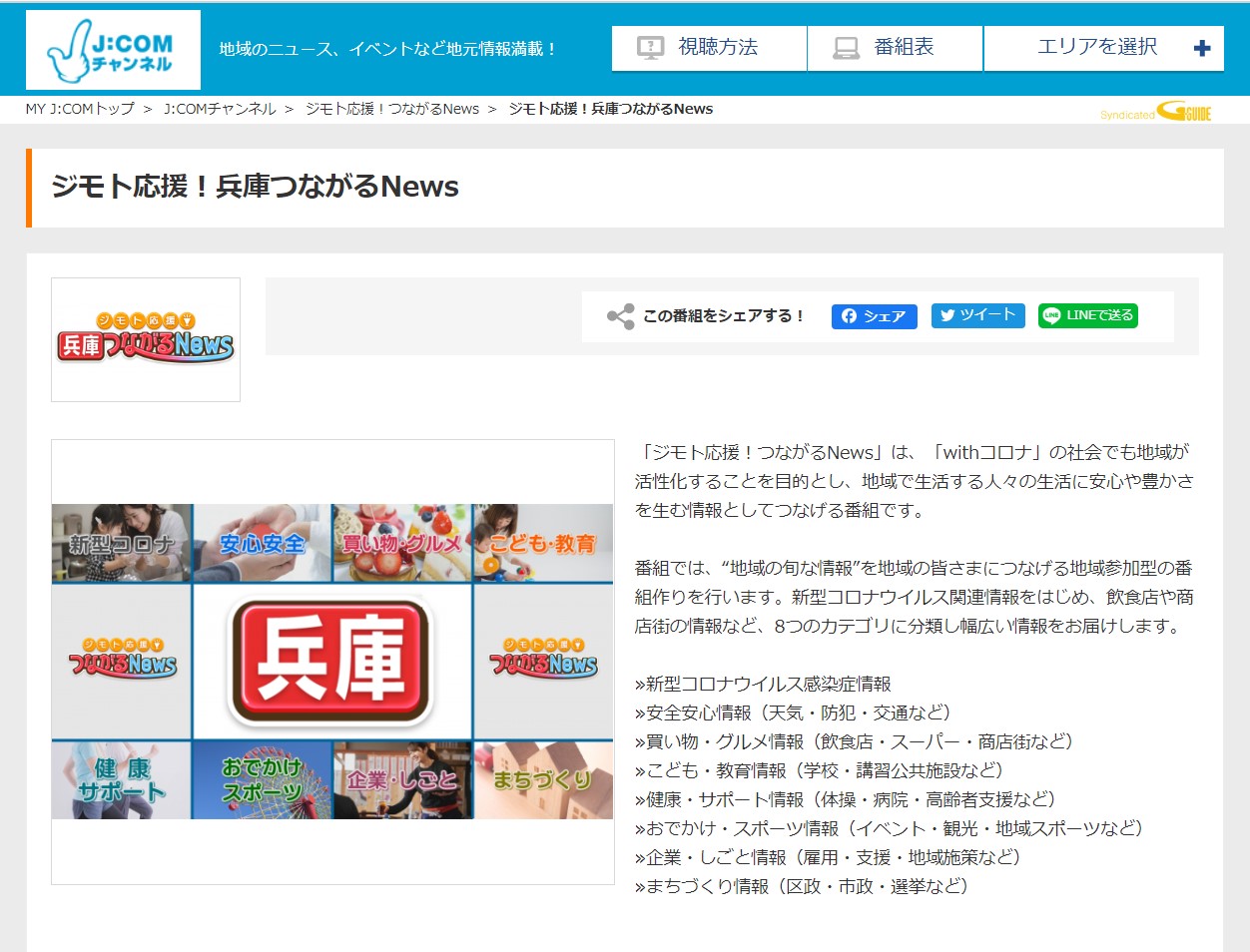Click the J:COM channel logo
The image size is (1250, 952).
[112, 46]
